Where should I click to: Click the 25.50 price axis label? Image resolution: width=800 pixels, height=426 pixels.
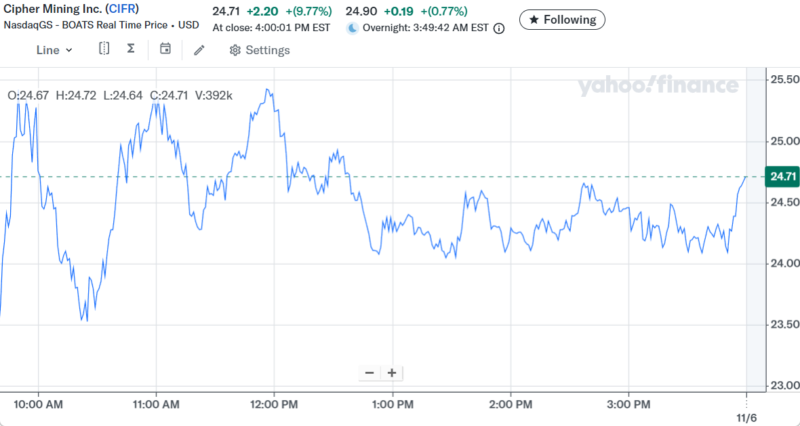tap(780, 79)
